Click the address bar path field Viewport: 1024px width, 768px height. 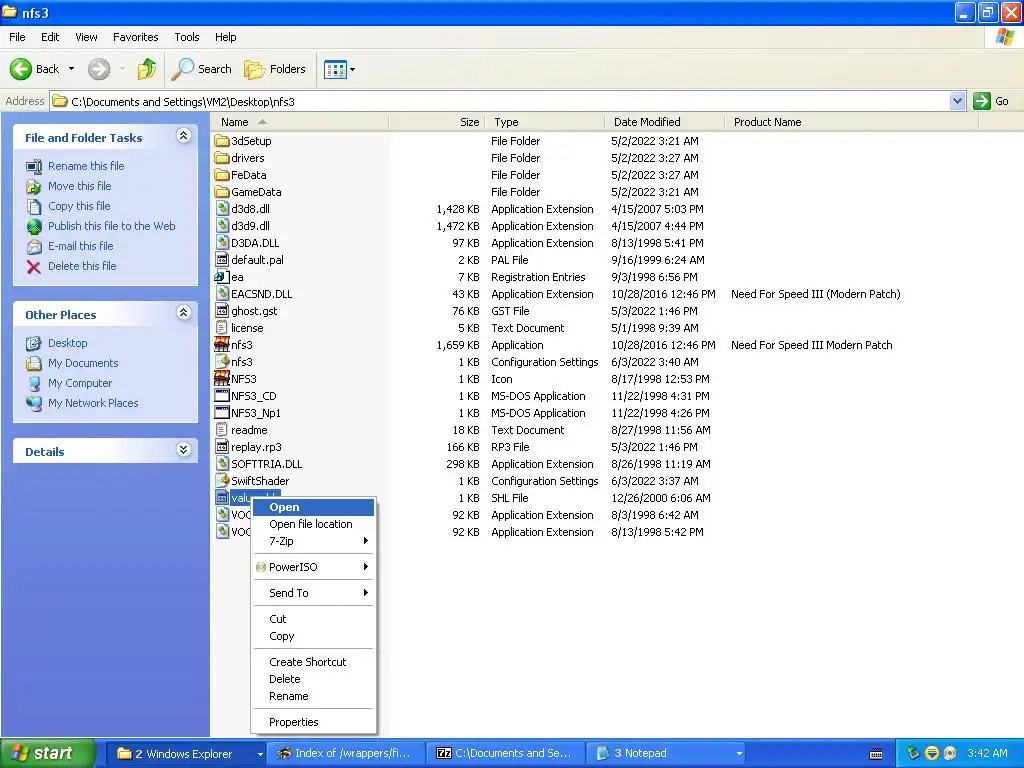tap(500, 101)
